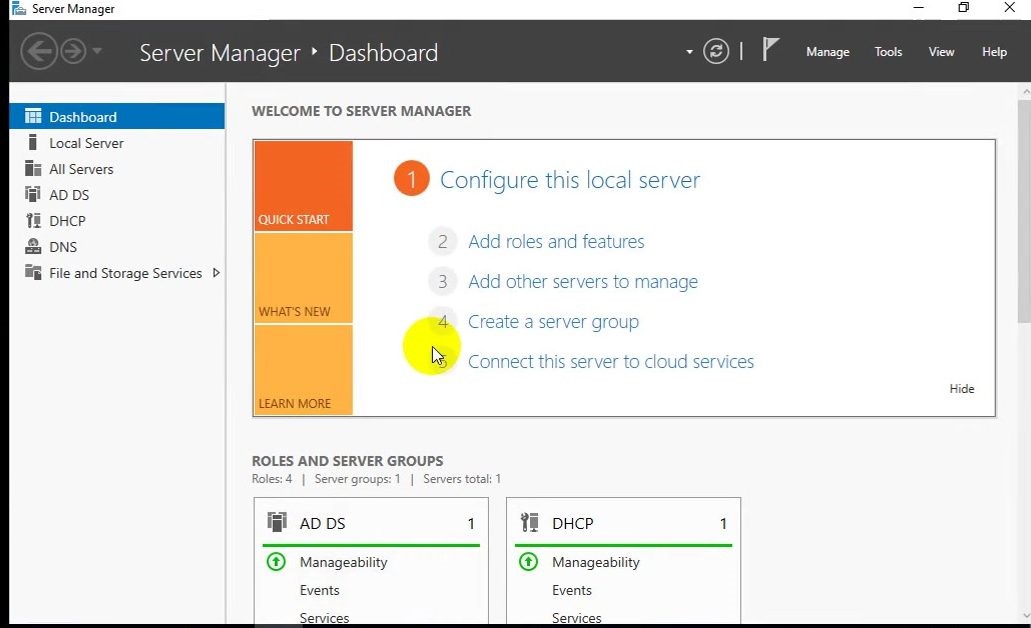Open the Tools menu
Image resolution: width=1031 pixels, height=628 pixels.
click(888, 51)
